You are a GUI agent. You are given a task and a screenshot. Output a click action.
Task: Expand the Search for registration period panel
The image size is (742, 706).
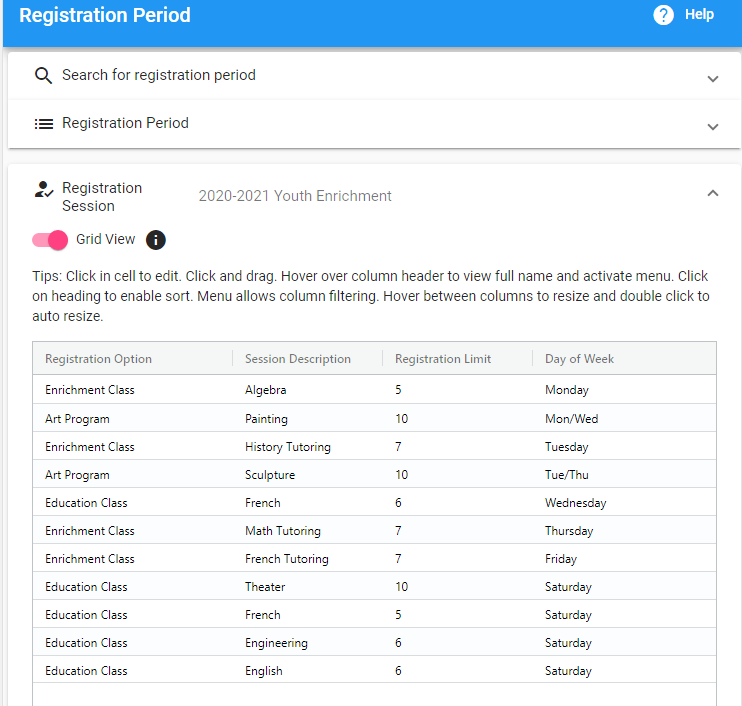[712, 78]
